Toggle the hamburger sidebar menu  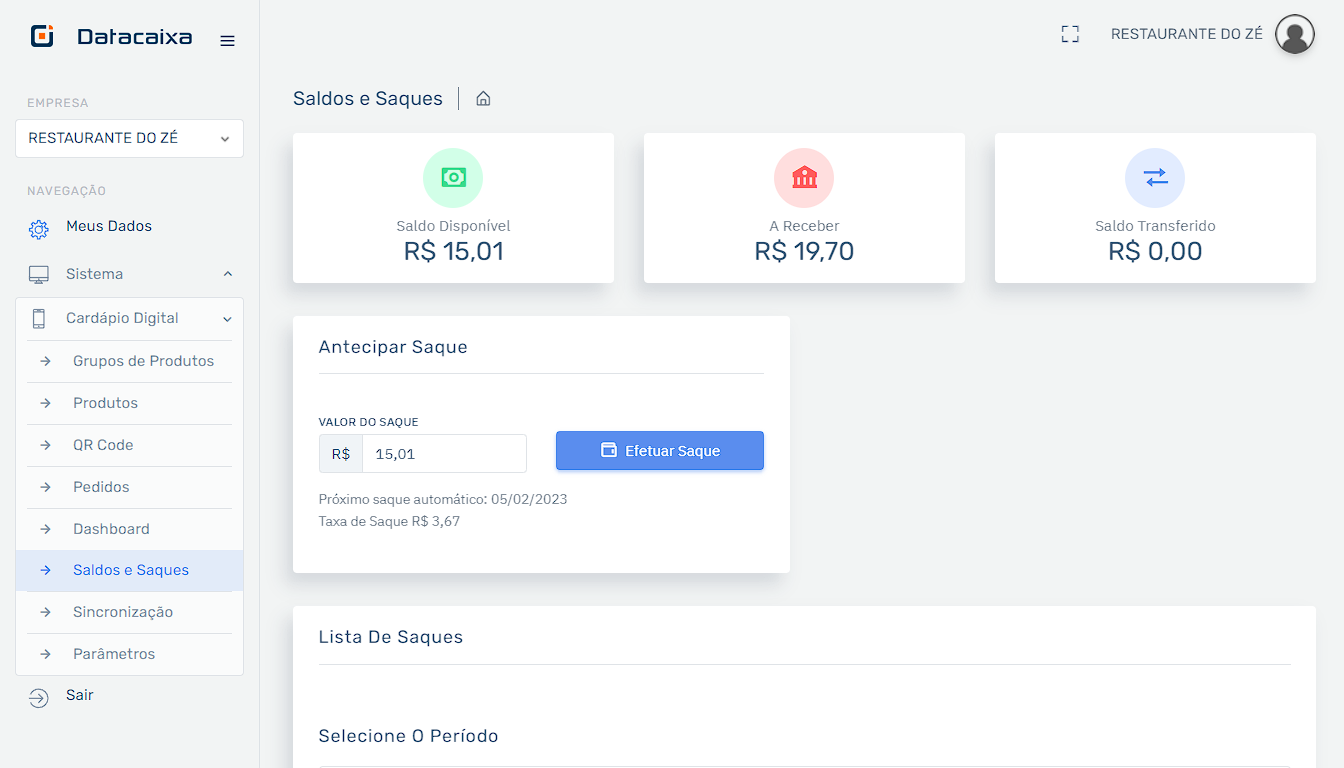pyautogui.click(x=228, y=41)
